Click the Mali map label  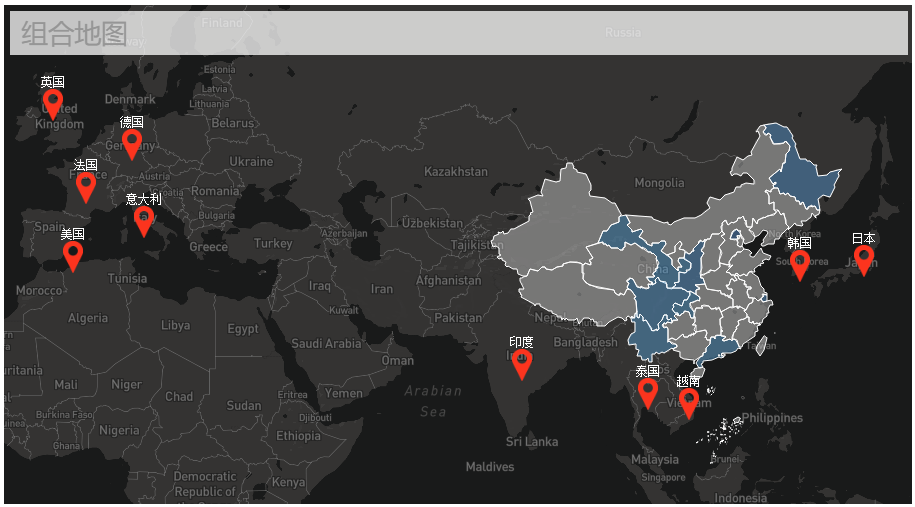[x=66, y=384]
